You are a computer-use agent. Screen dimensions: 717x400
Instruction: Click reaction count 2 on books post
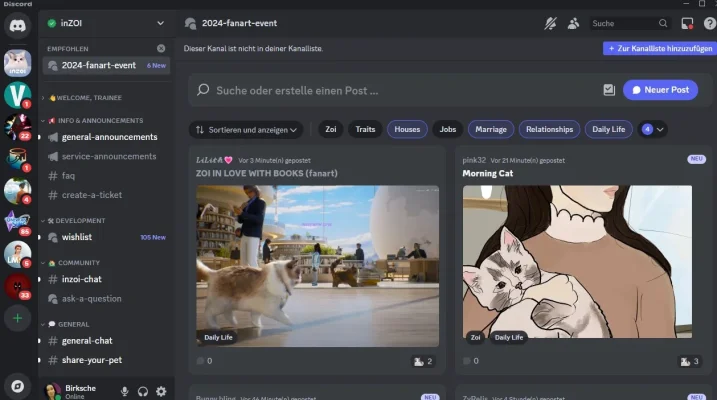[423, 362]
